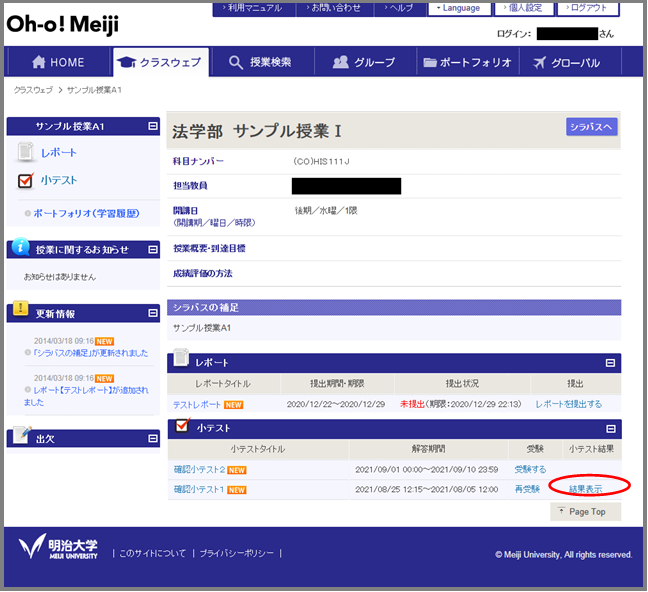
Task: Collapse the サンプル授業A1 sidebar panel
Action: point(153,126)
